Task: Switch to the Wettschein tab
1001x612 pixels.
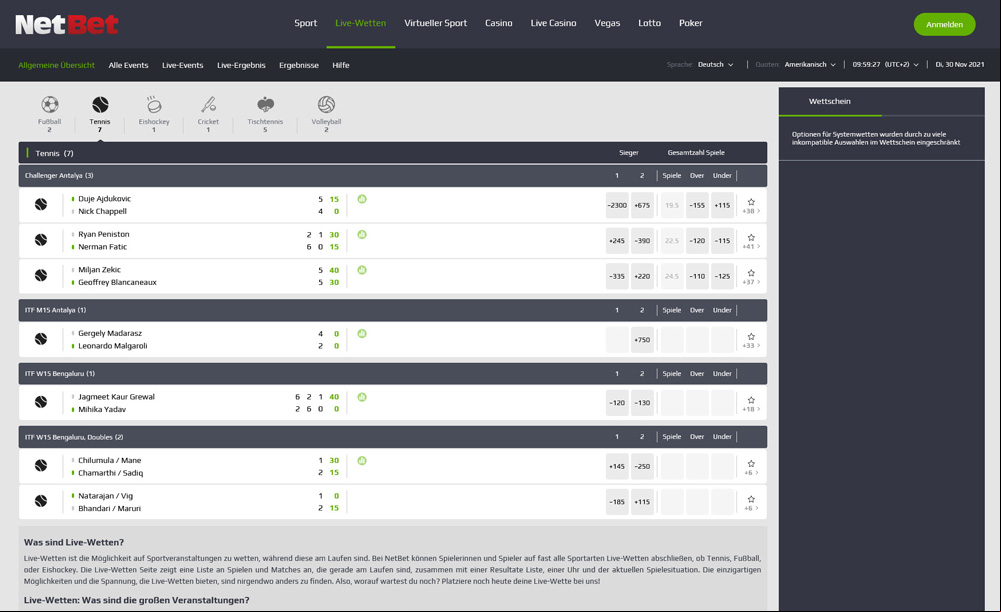Action: [x=830, y=101]
